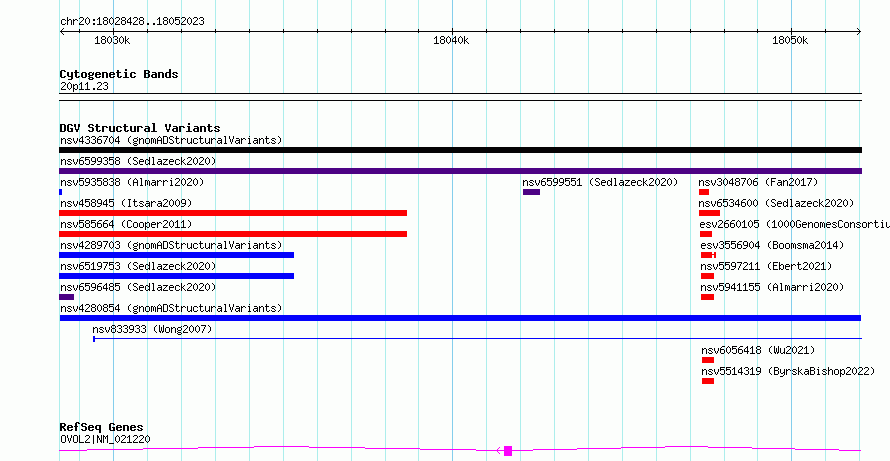Screen dimensions: 890x461
Task: Open nsv6599551 (Sedlazeck2020) label
Action: (601, 182)
